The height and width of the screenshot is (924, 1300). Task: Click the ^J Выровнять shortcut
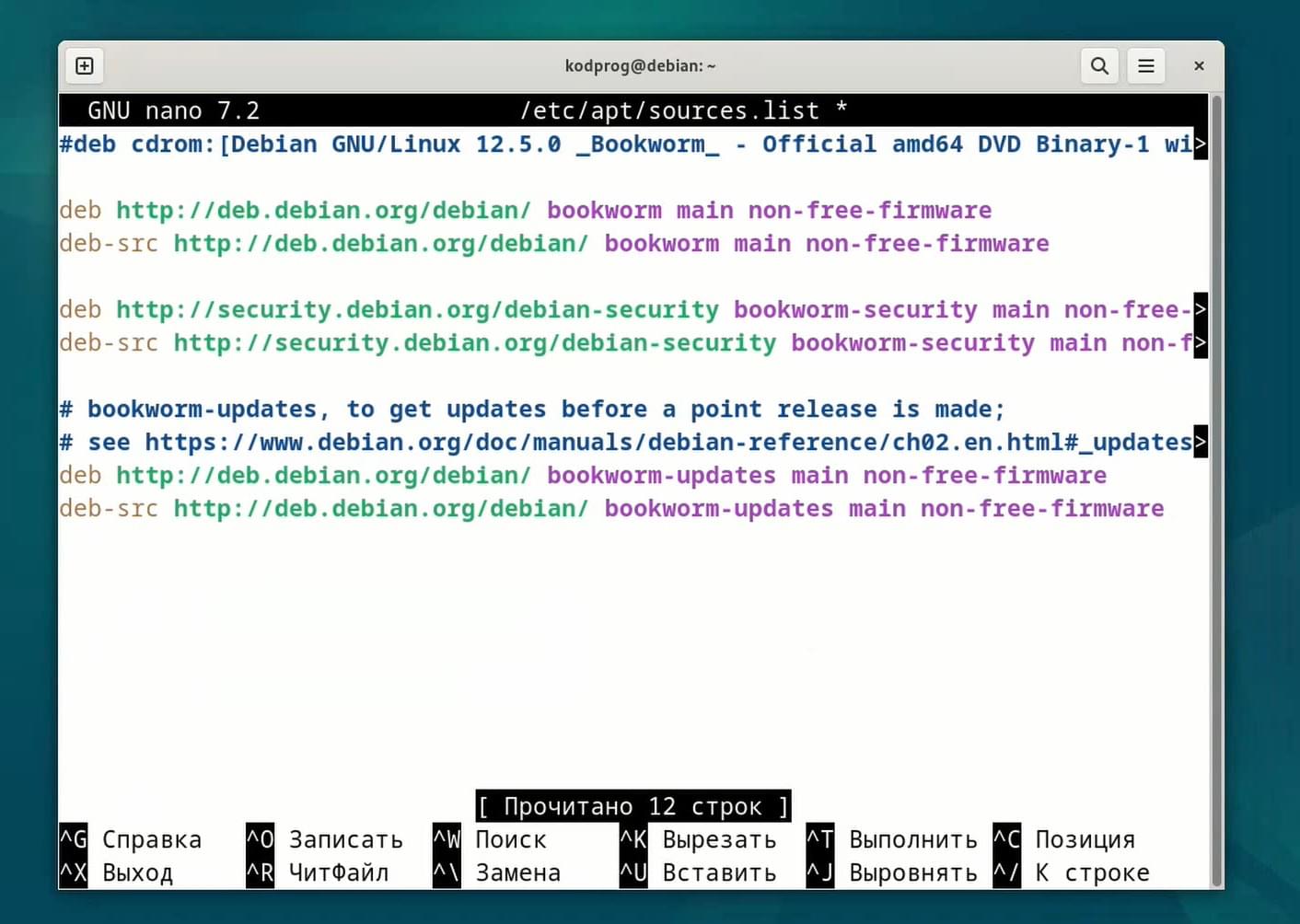pyautogui.click(x=892, y=872)
